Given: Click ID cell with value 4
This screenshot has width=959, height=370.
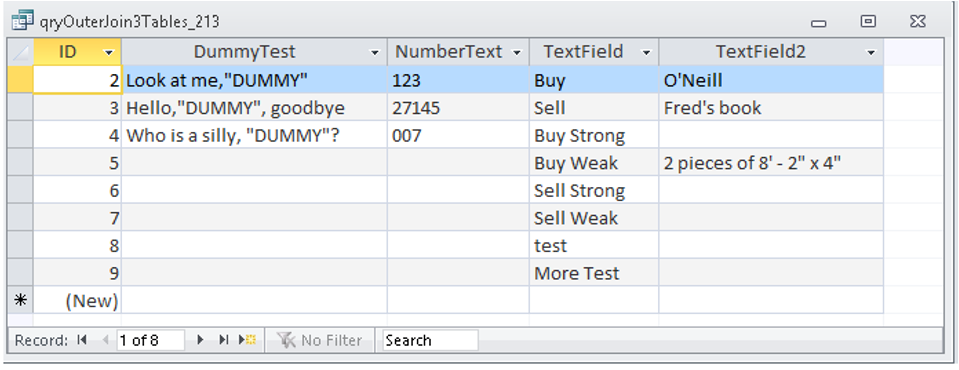Looking at the screenshot, I should (x=77, y=135).
